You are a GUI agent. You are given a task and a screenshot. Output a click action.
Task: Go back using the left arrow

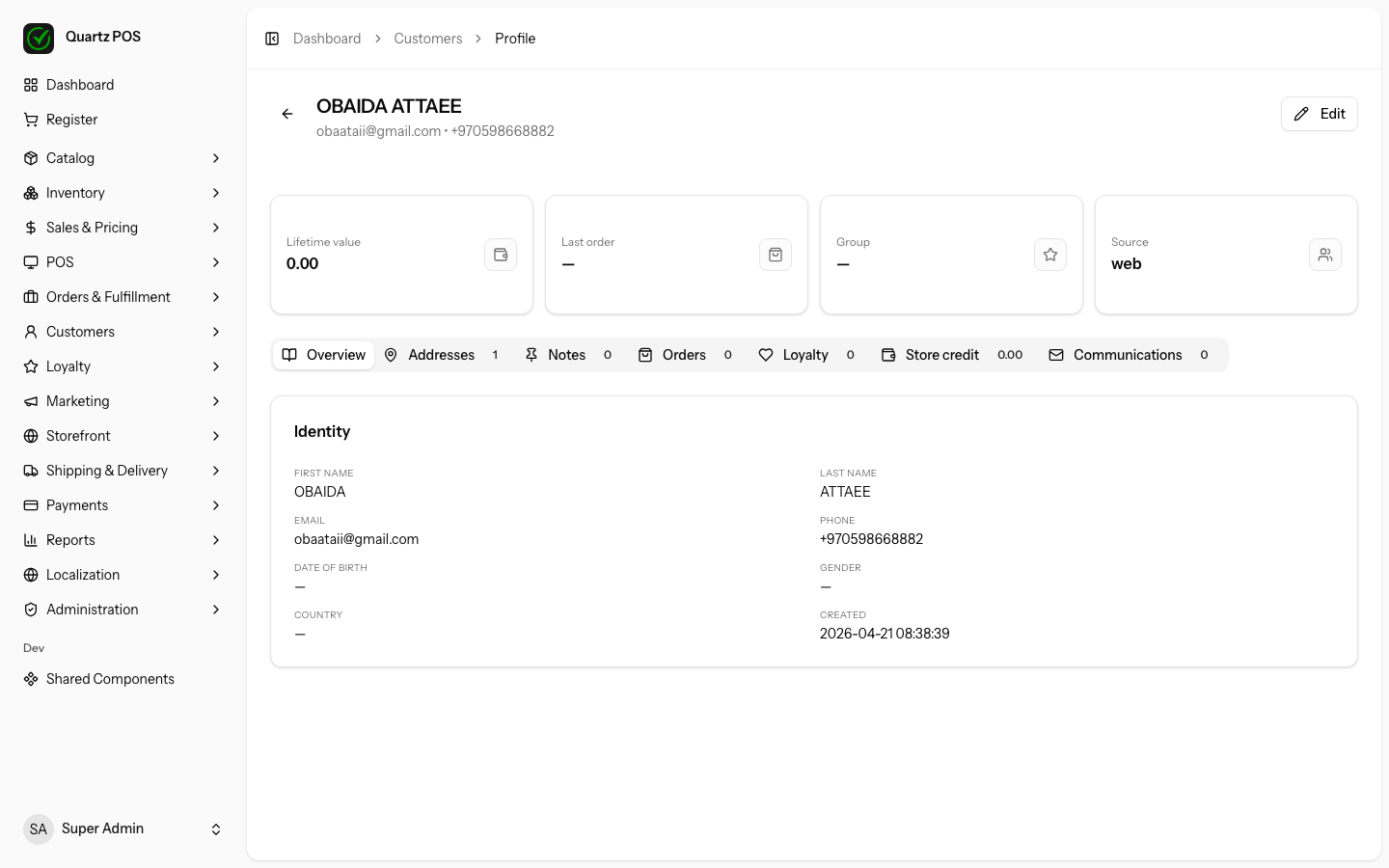(x=287, y=114)
